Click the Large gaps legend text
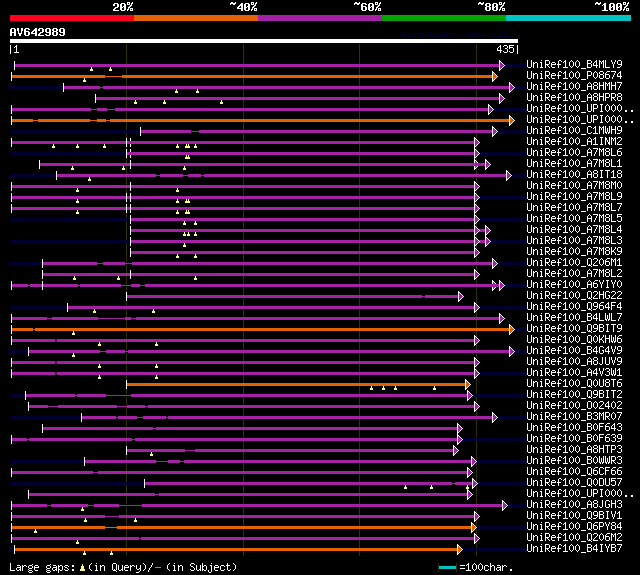Viewport: 640px width, 575px height. pos(123,567)
